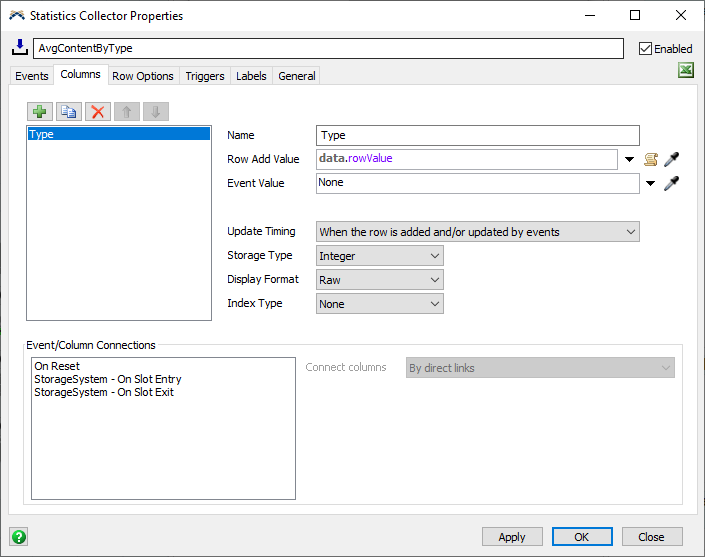Toggle the Enabled checkbox
The width and height of the screenshot is (705, 557).
coord(645,48)
